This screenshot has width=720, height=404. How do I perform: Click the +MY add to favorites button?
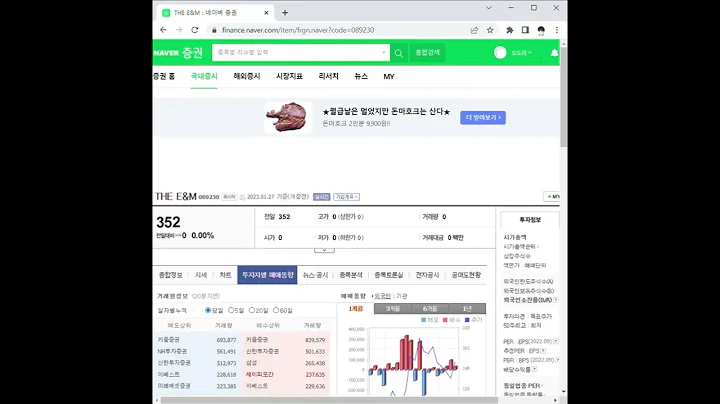552,196
